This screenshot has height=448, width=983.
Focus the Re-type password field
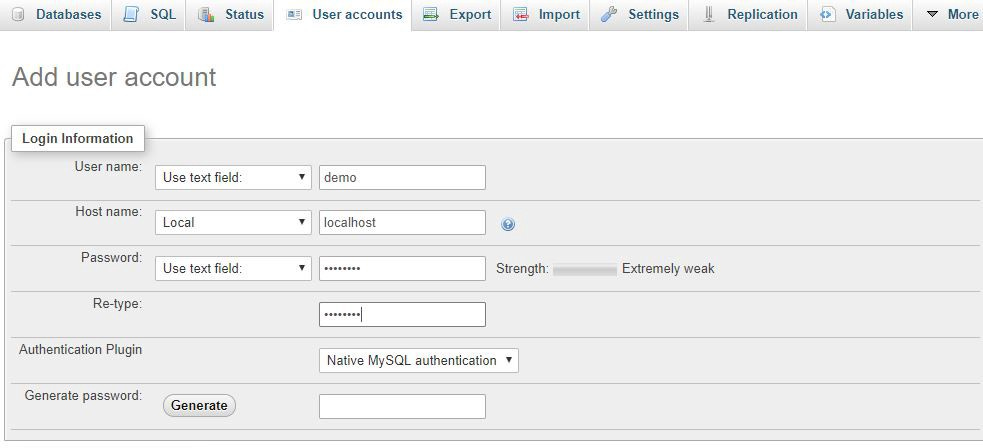point(402,315)
